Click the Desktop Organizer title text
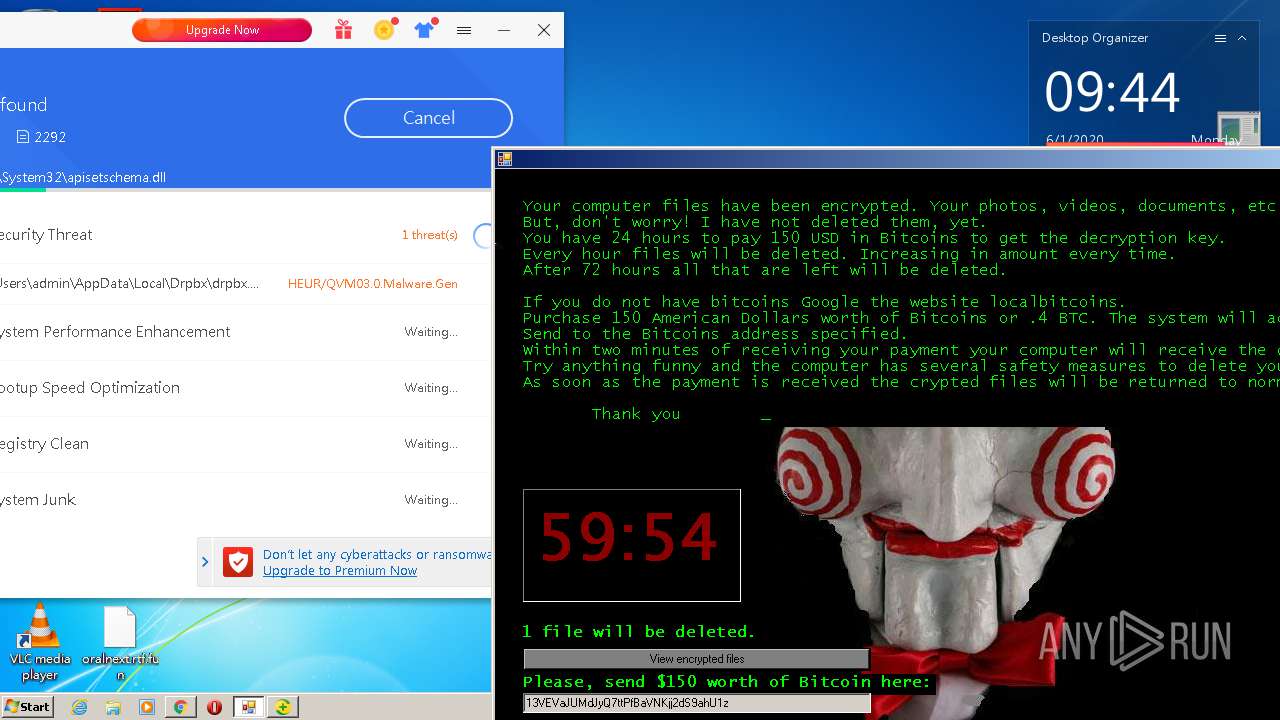This screenshot has height=720, width=1280. click(1095, 38)
